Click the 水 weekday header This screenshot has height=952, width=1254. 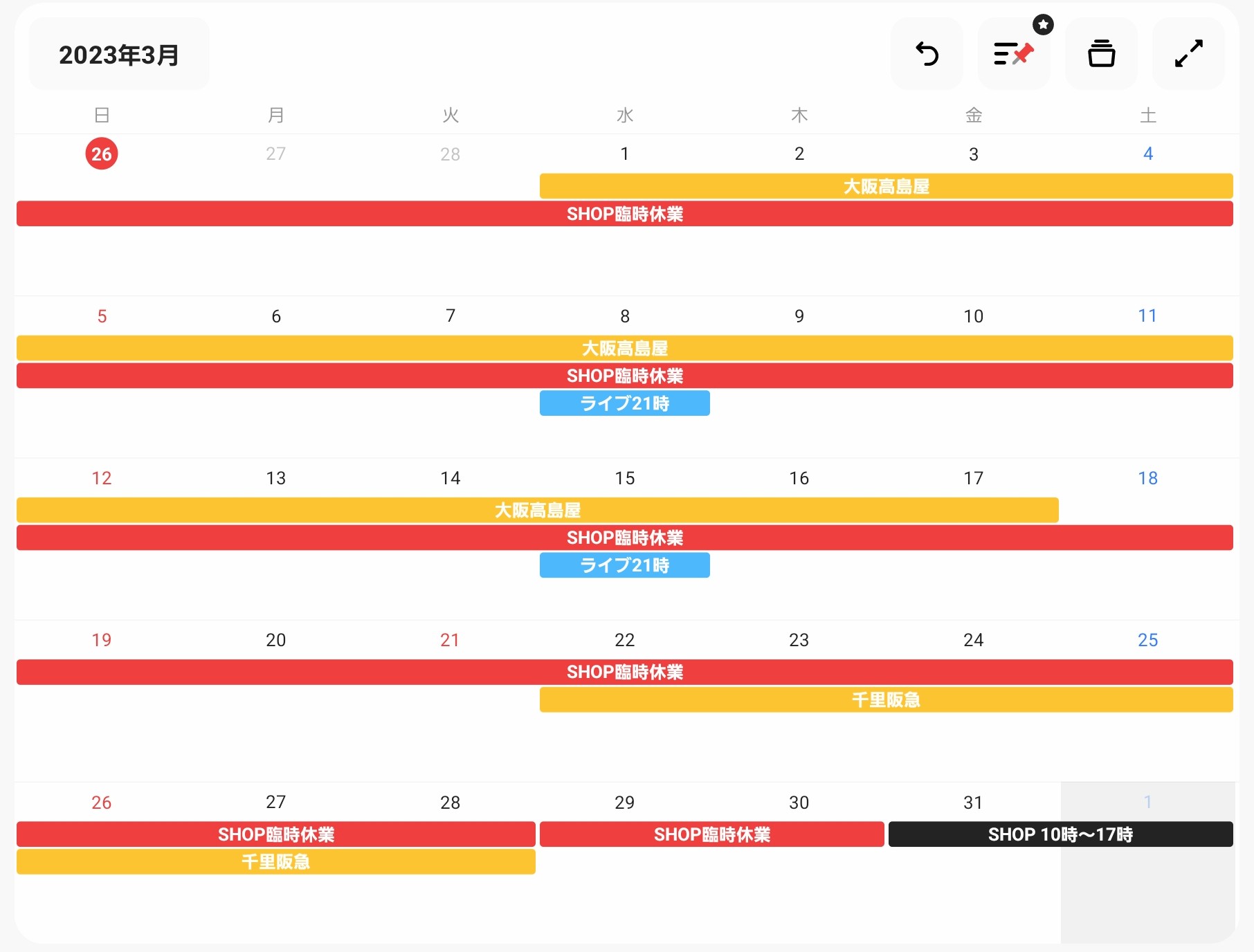625,115
